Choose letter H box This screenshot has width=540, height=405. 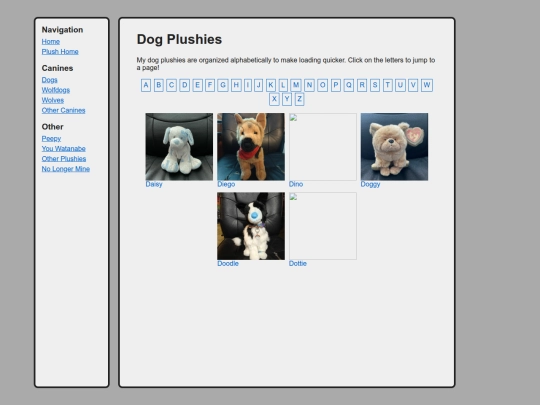[236, 85]
